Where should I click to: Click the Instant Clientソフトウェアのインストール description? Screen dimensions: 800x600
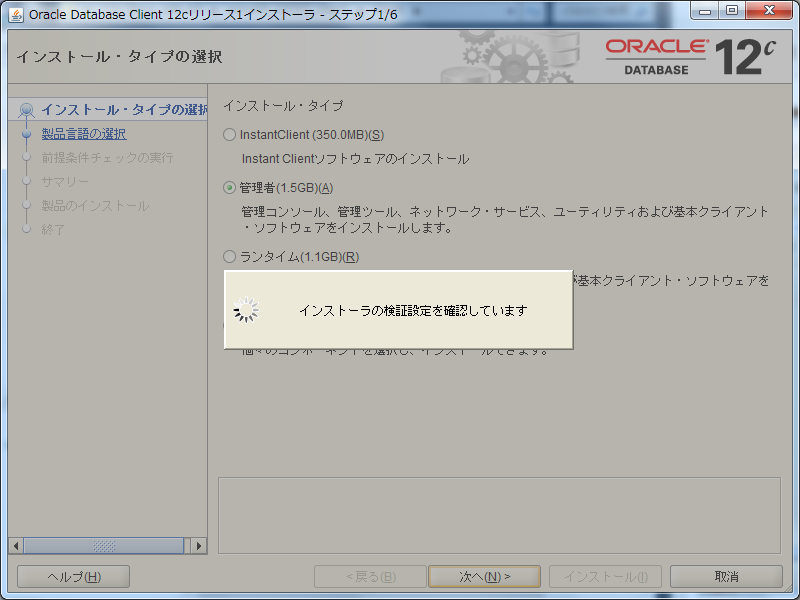tap(355, 159)
